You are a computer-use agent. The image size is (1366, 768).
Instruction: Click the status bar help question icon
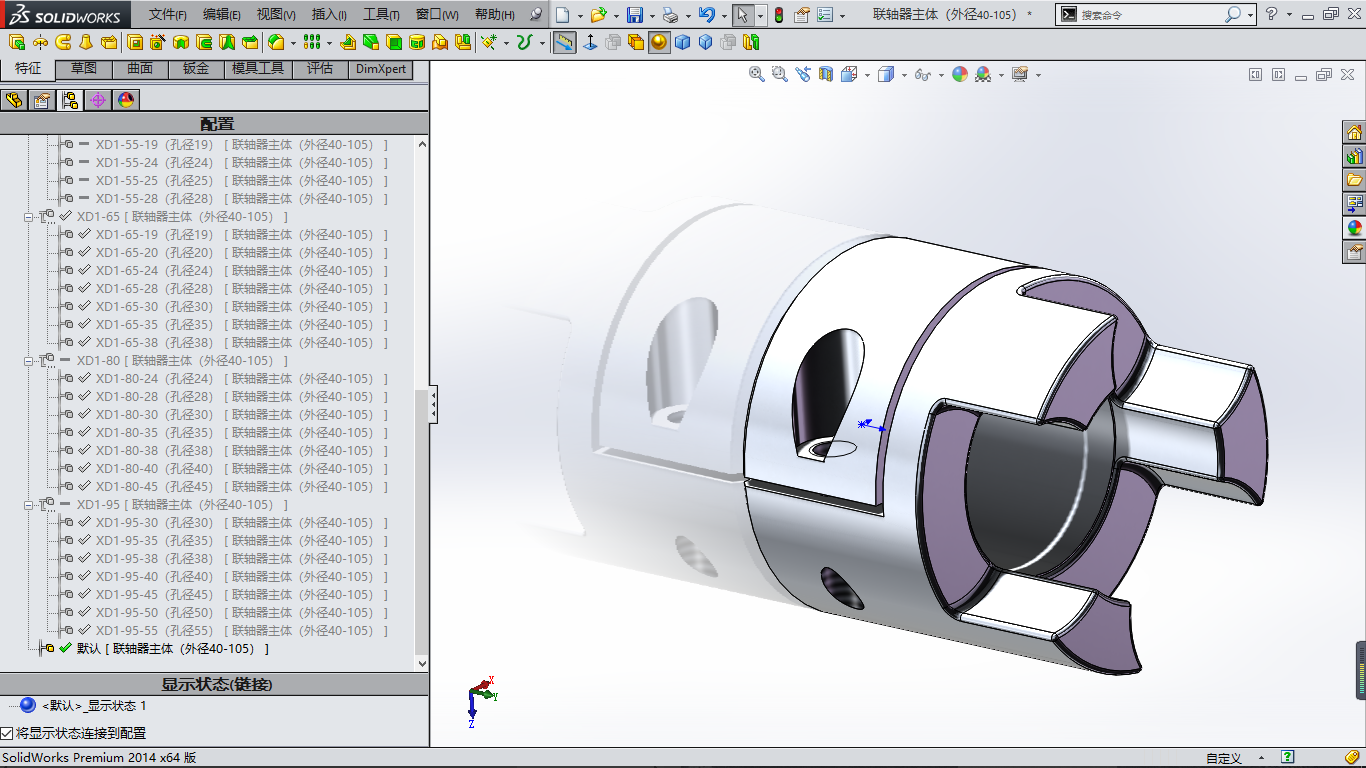coord(1288,758)
